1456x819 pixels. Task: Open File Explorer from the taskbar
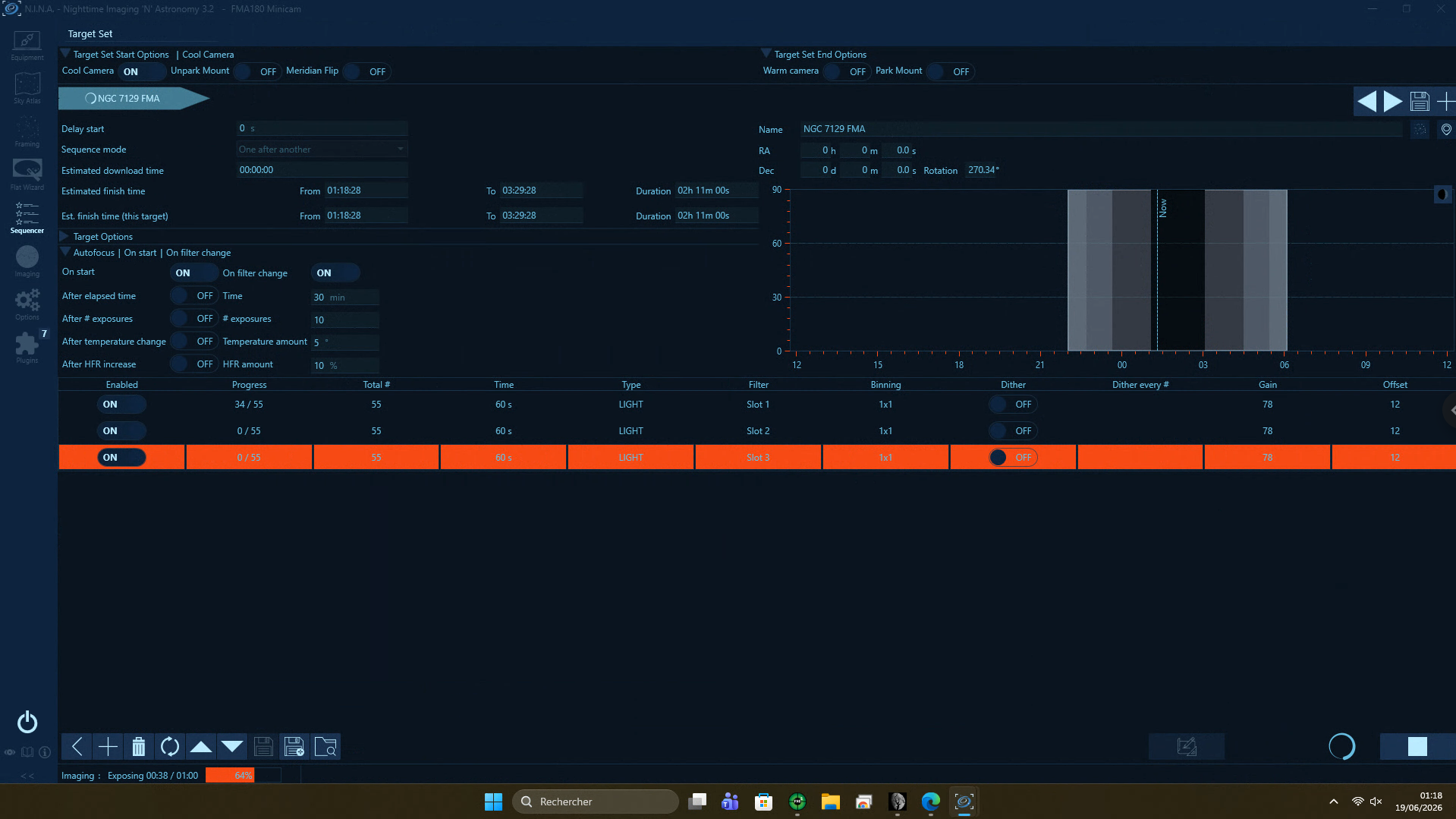pos(830,802)
